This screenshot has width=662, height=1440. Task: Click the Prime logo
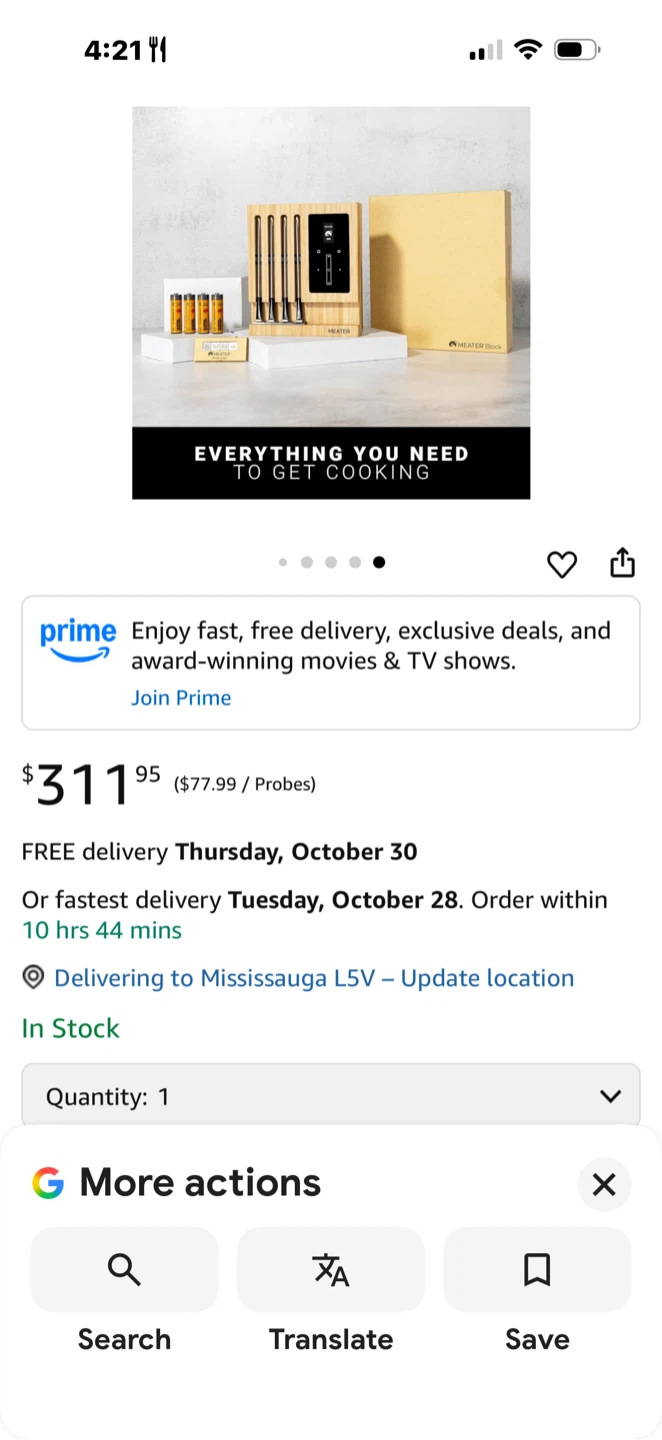click(x=78, y=640)
